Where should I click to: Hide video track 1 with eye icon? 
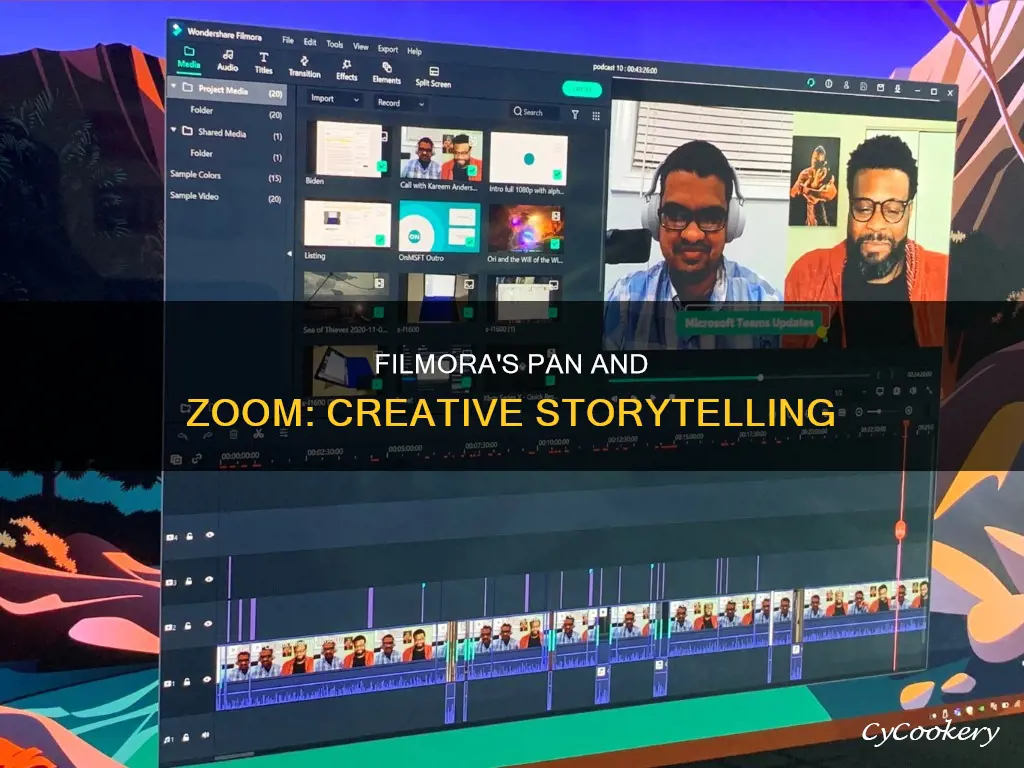click(207, 680)
